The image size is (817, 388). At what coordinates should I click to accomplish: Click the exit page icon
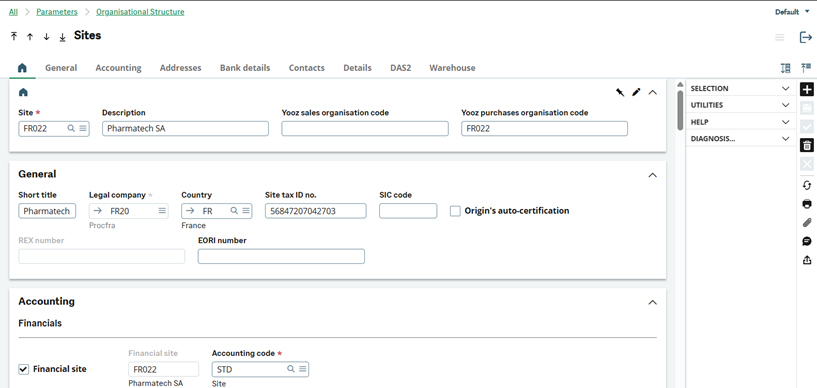pos(806,37)
